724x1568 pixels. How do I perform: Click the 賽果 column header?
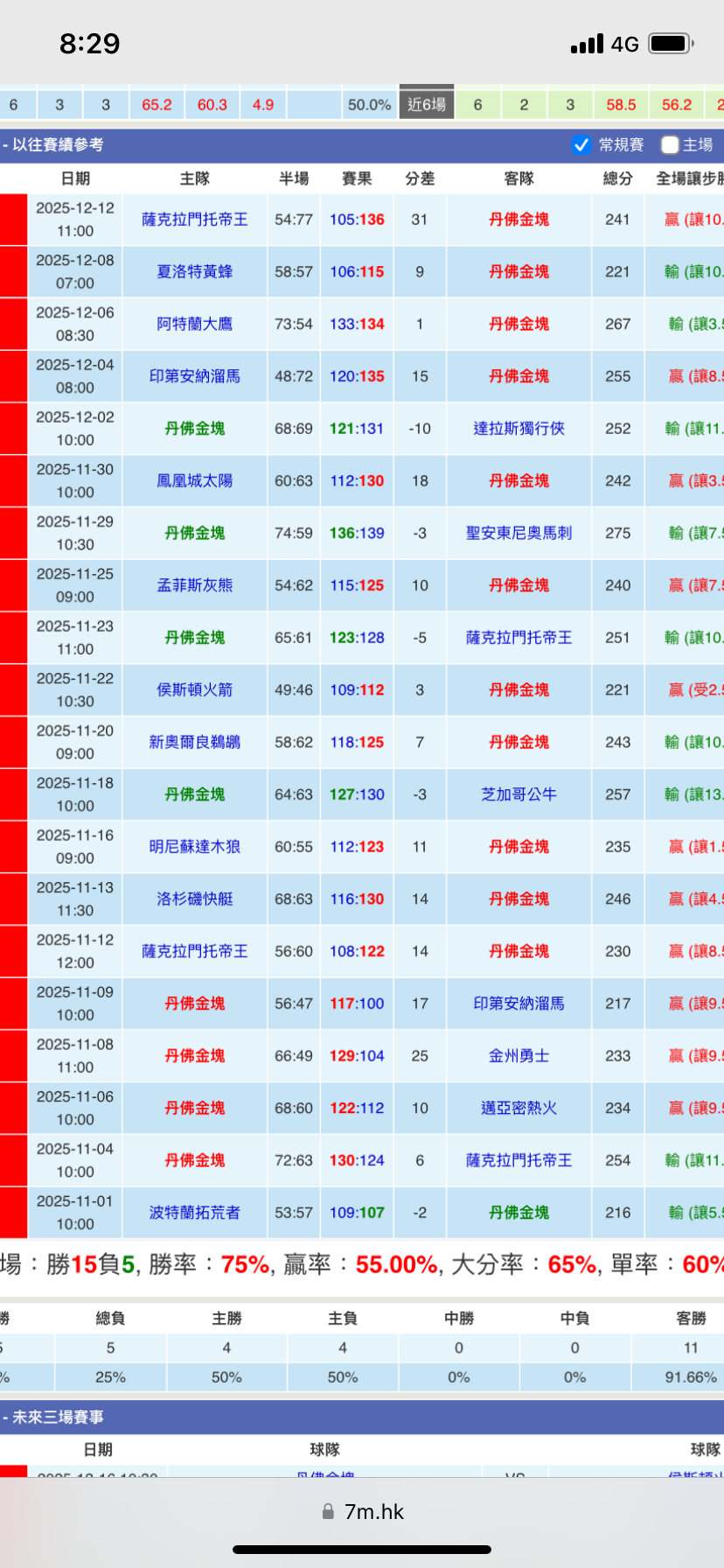[357, 178]
